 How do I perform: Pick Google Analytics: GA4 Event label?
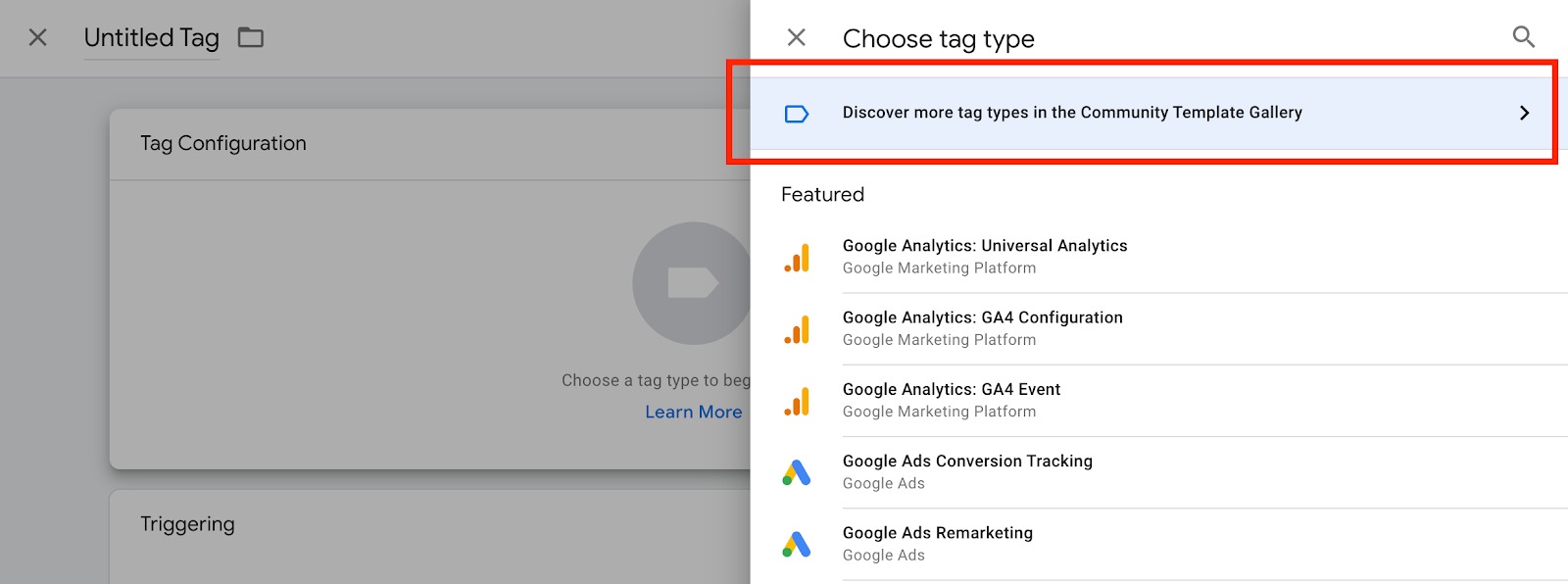[951, 389]
